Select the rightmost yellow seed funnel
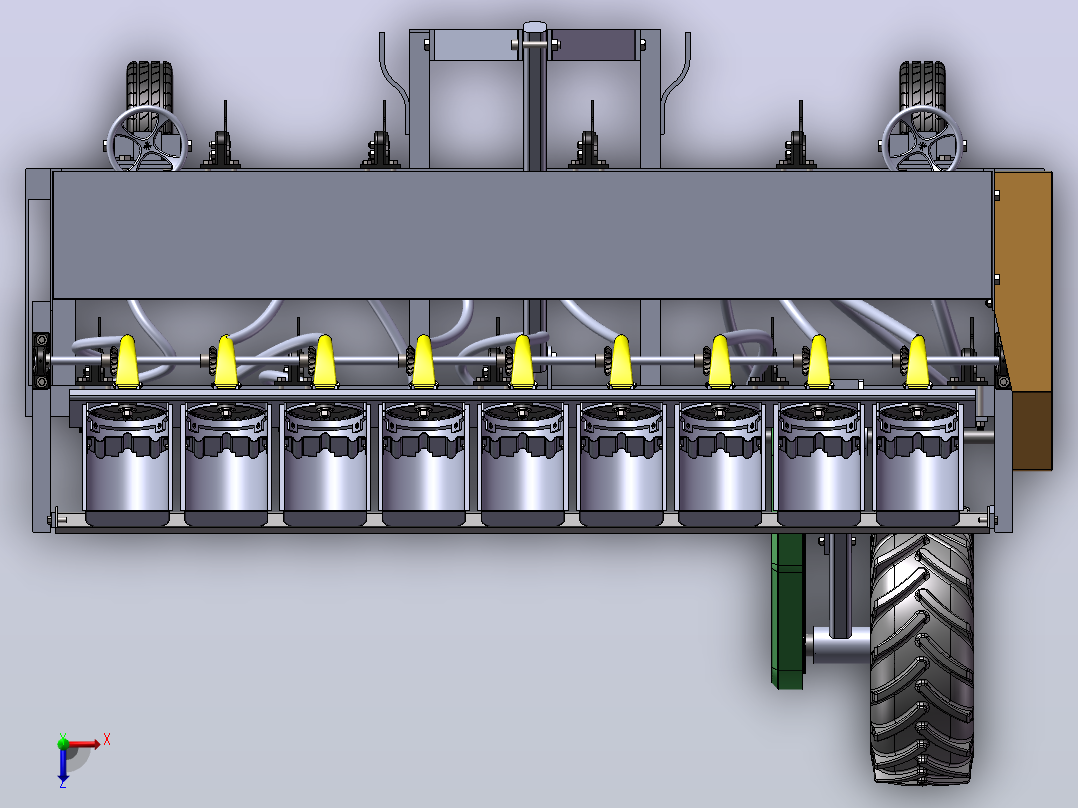 917,361
